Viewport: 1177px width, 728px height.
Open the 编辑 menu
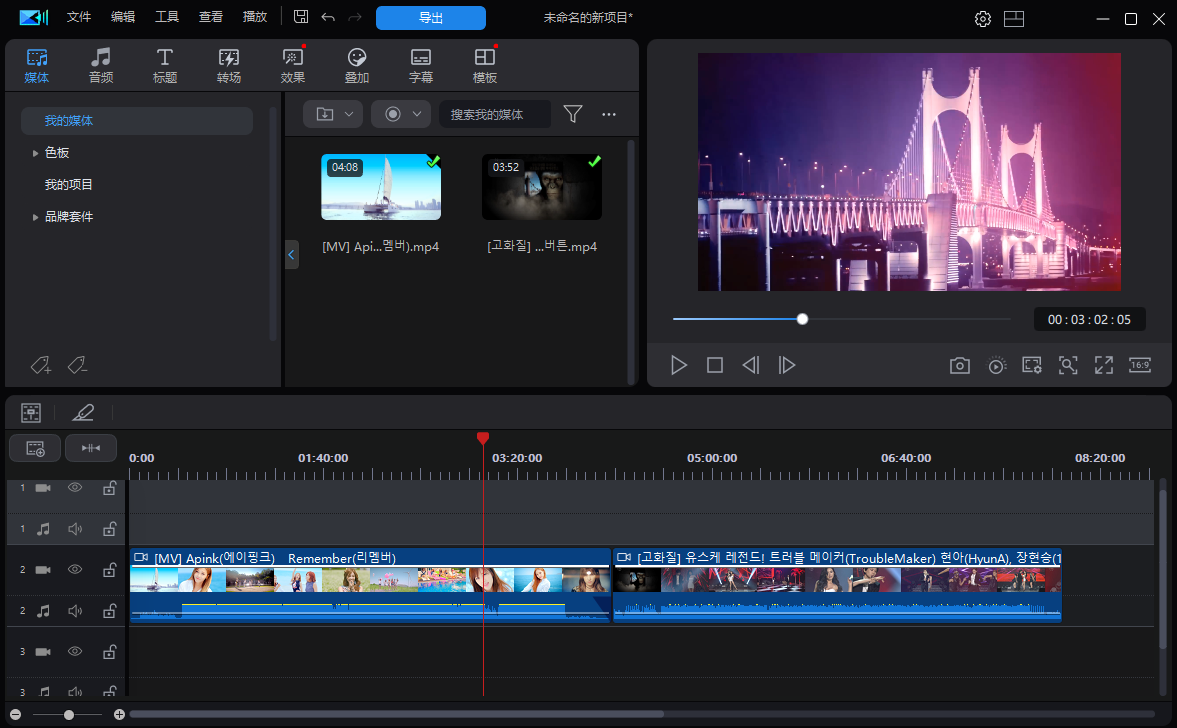point(123,17)
